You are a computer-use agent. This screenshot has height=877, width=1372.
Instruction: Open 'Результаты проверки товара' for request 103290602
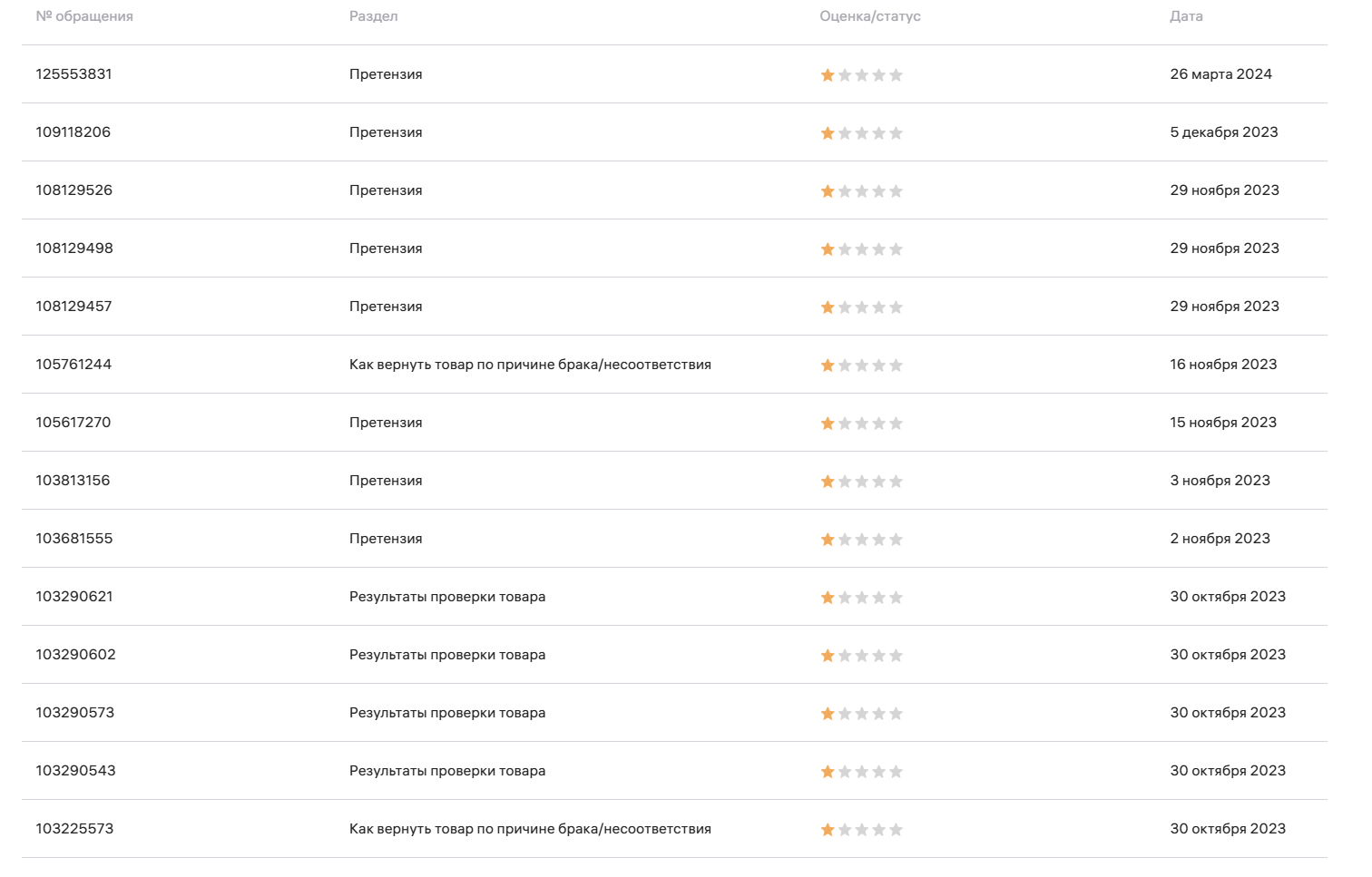(447, 655)
